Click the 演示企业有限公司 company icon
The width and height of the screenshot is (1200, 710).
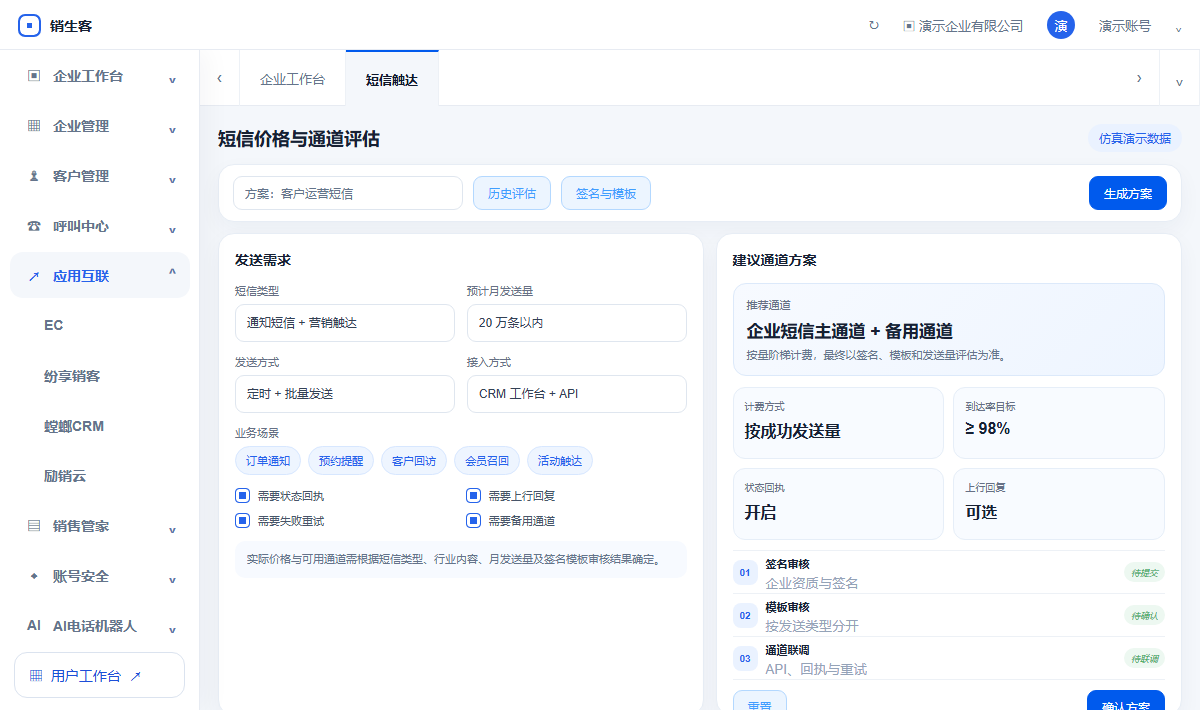point(909,26)
